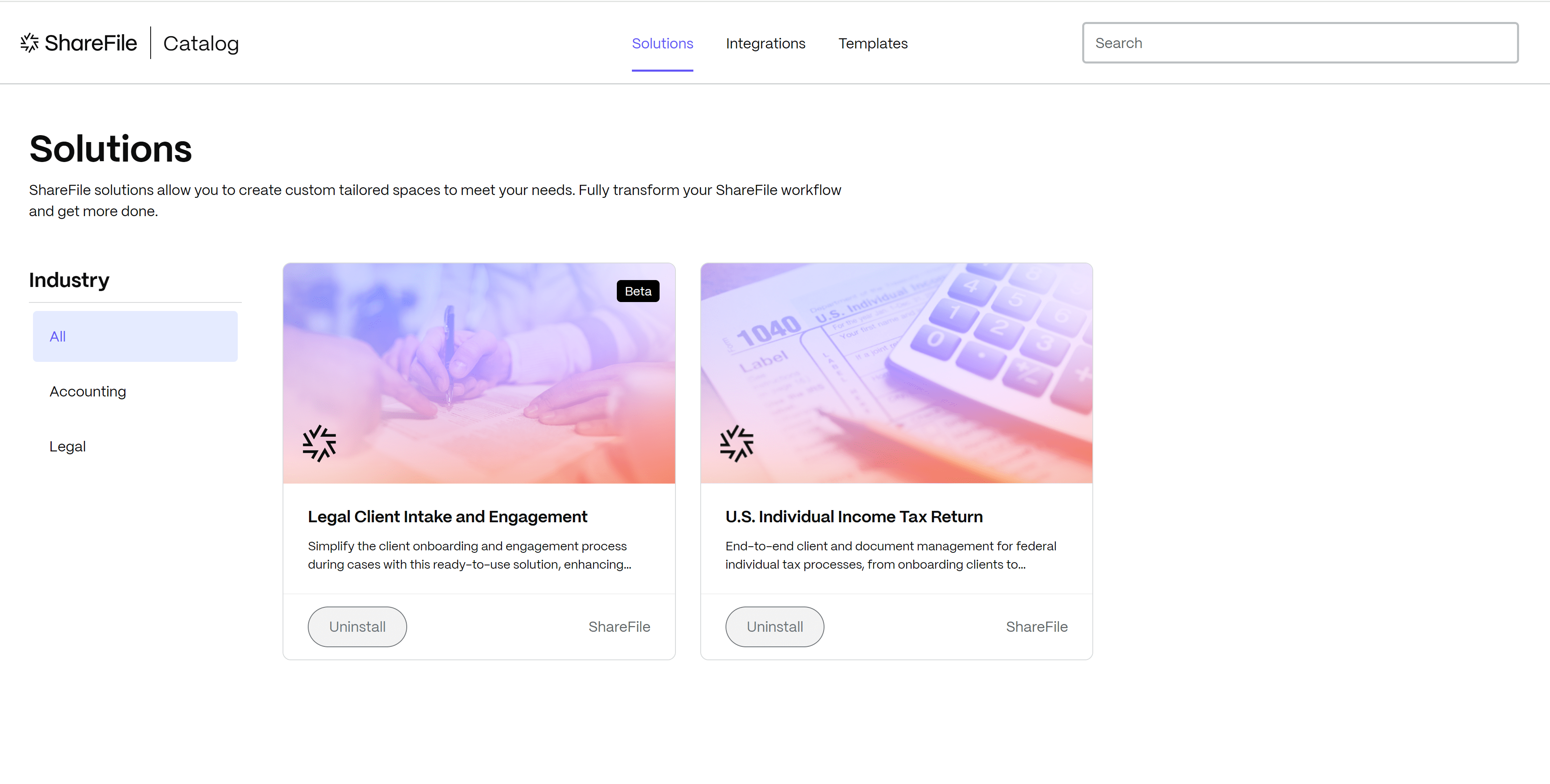Select the Accounting industry filter
Screen dimensions: 1550x784
point(88,391)
